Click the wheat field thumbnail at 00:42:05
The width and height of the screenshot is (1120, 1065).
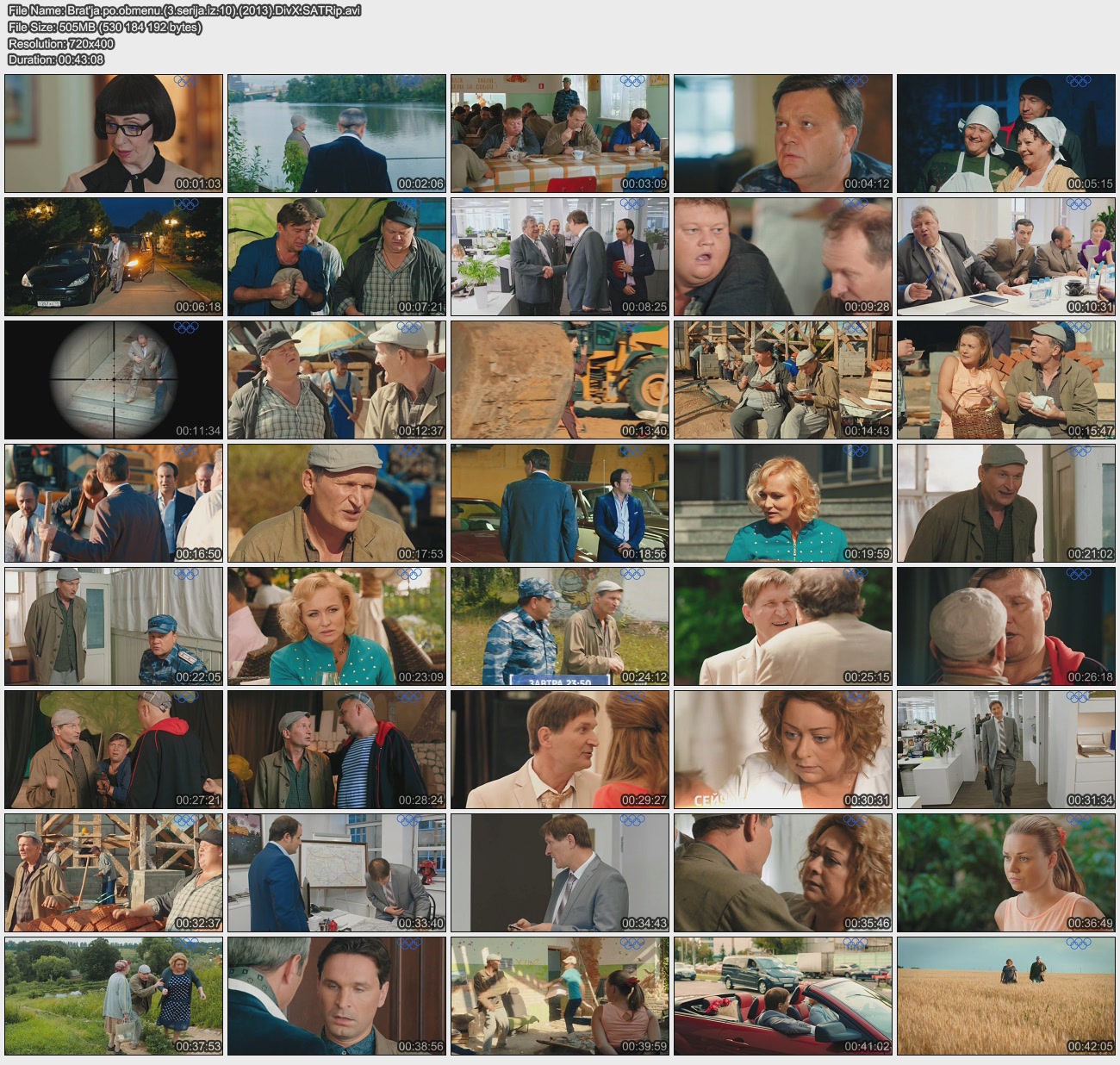pyautogui.click(x=1005, y=996)
